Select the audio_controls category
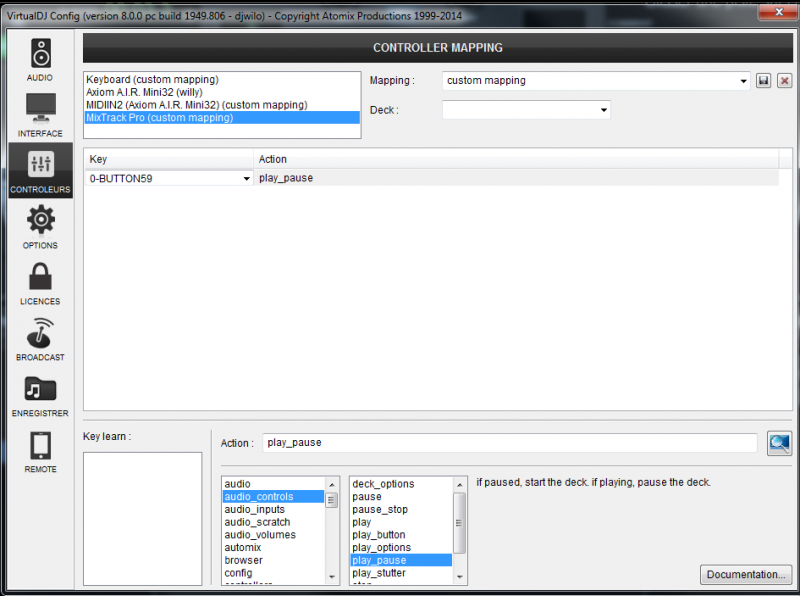This screenshot has width=800, height=596. tap(273, 496)
